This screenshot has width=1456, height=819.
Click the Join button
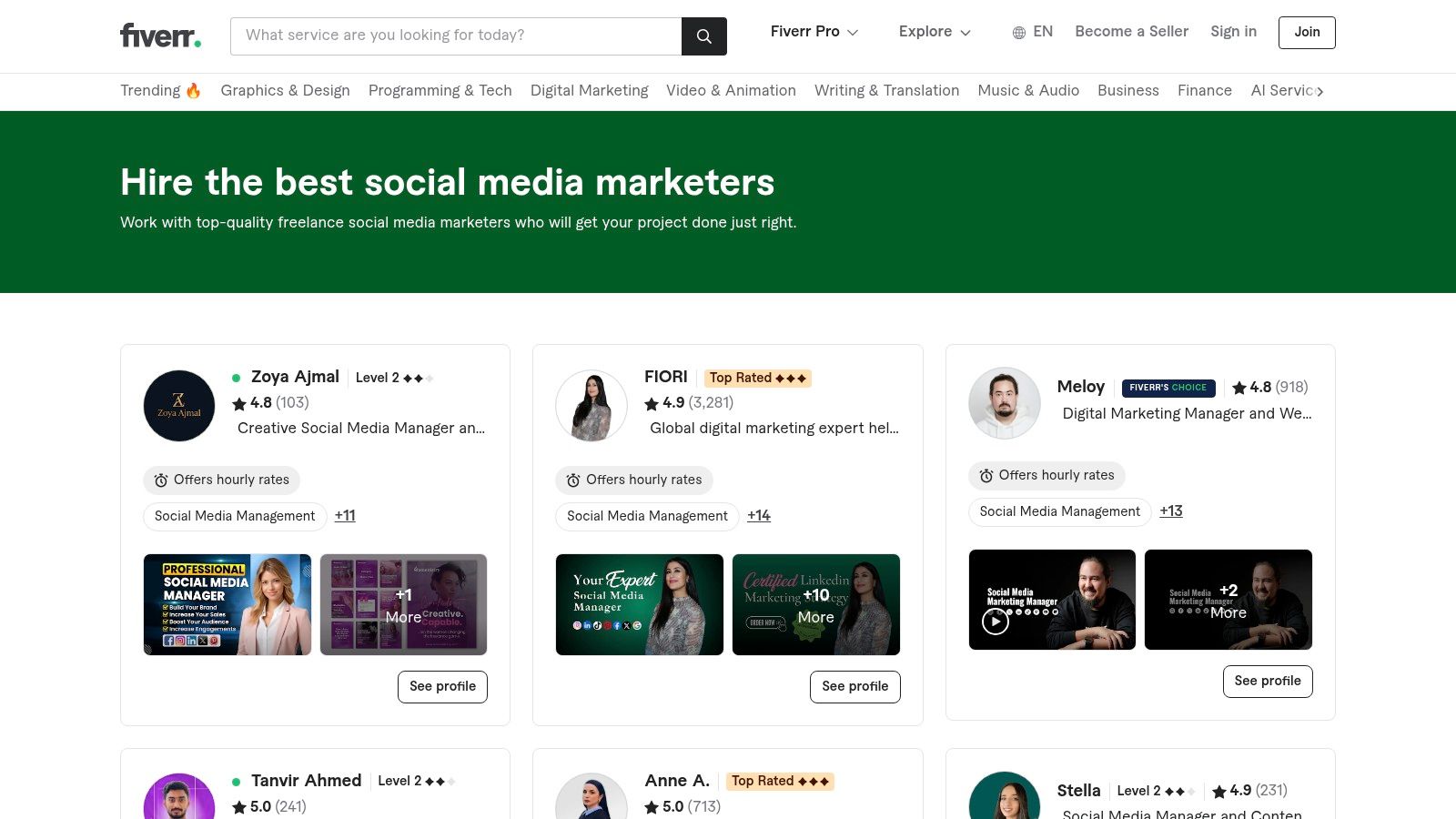tap(1307, 32)
